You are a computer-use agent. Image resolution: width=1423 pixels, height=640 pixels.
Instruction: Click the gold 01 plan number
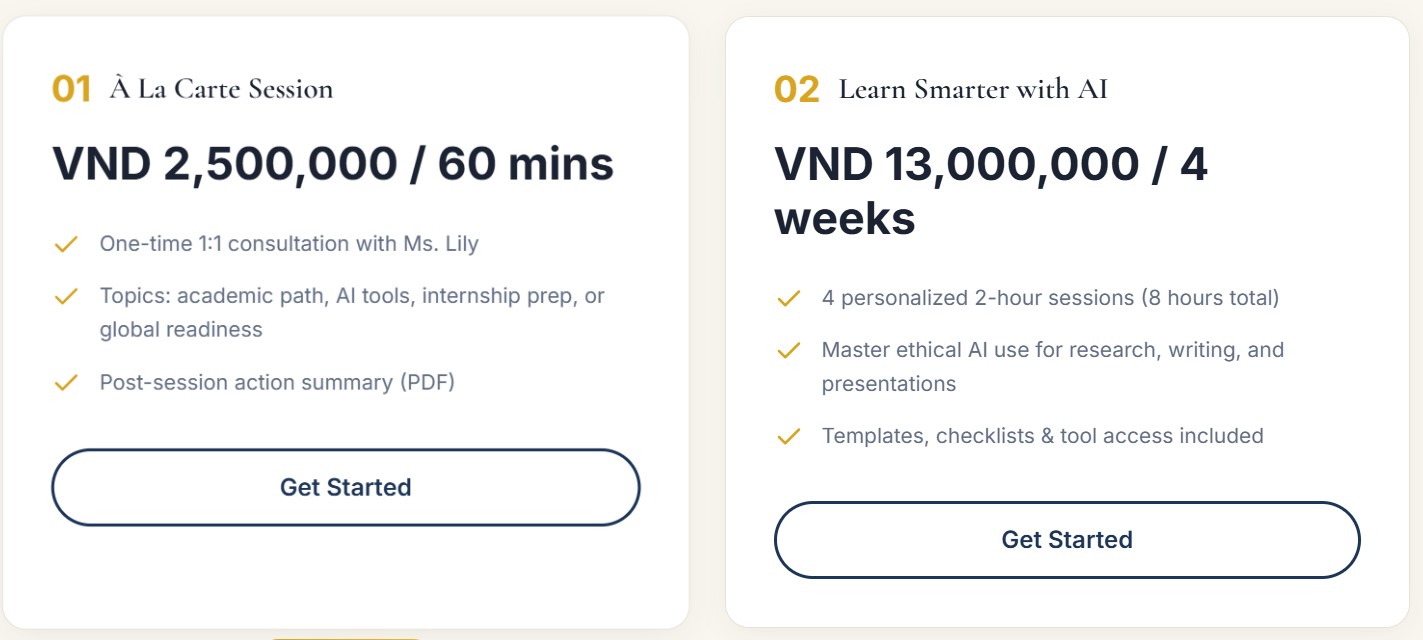[71, 89]
